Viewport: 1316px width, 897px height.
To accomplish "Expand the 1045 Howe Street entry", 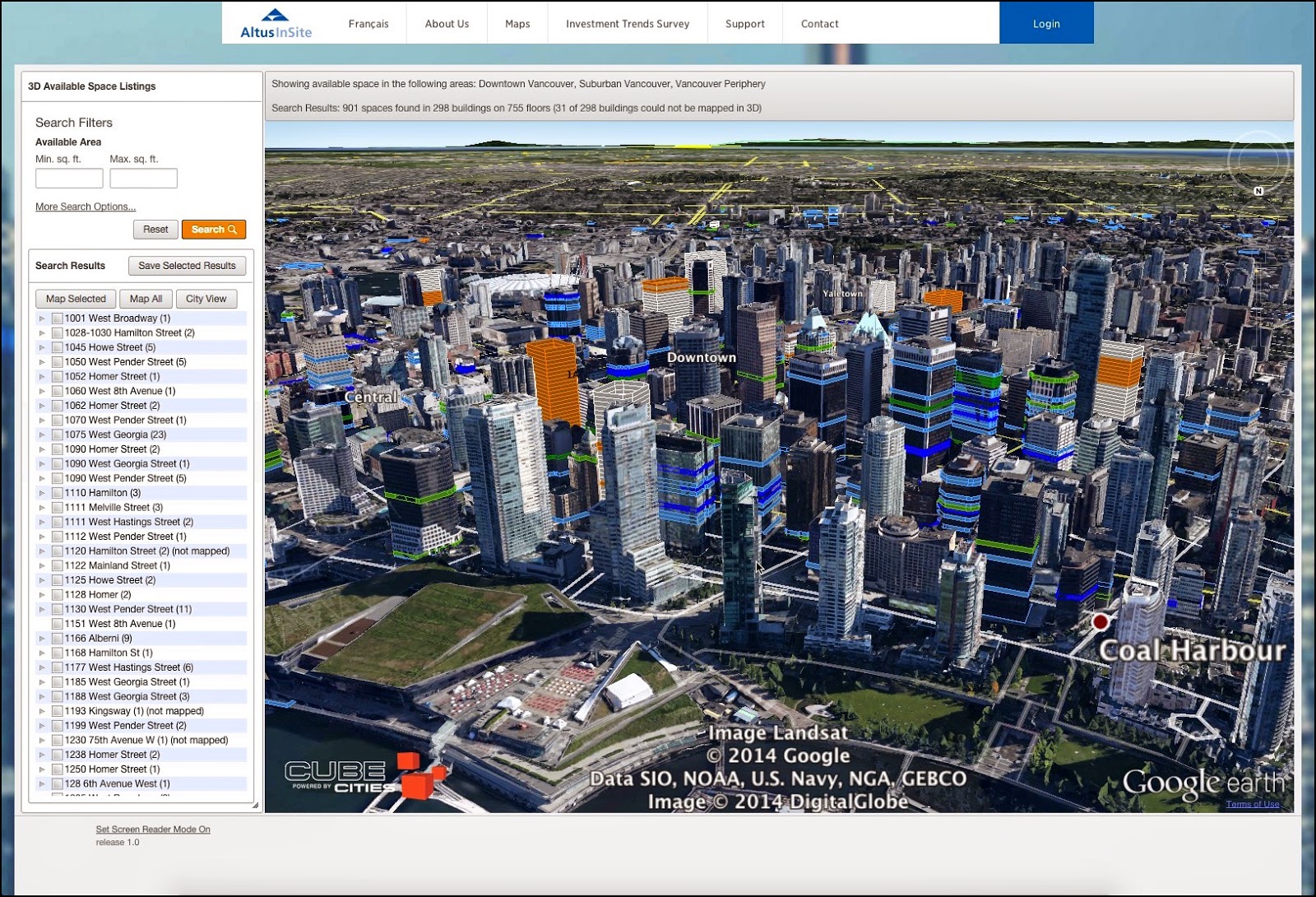I will coord(42,347).
